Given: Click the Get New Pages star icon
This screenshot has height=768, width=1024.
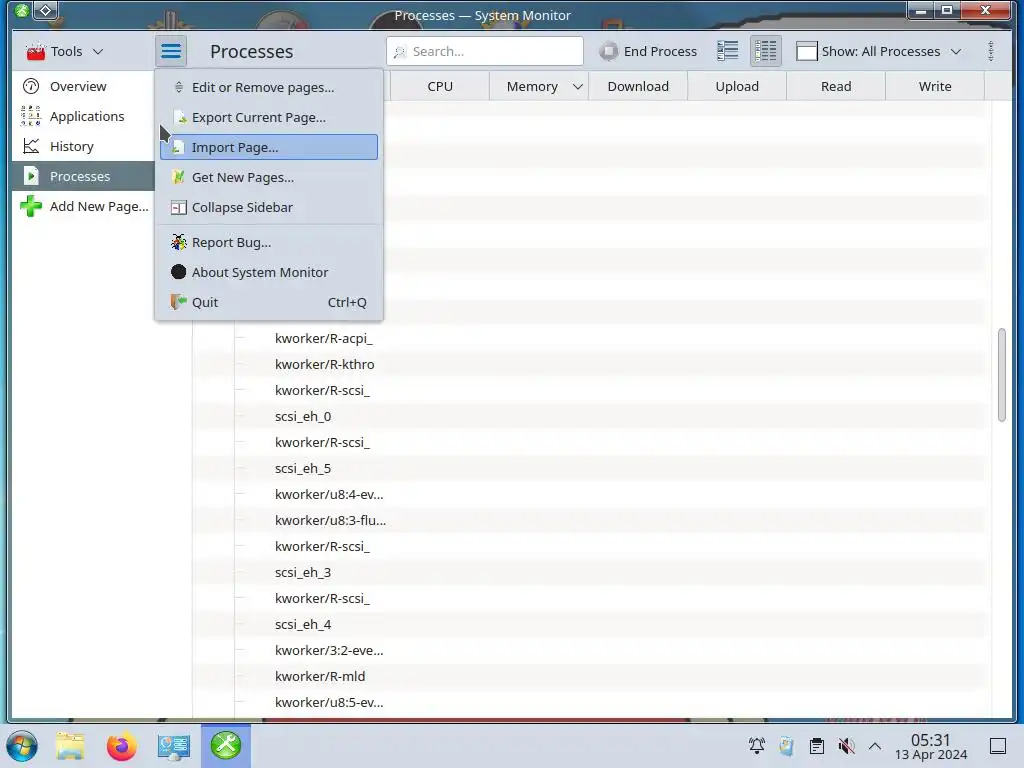Looking at the screenshot, I should click(178, 177).
